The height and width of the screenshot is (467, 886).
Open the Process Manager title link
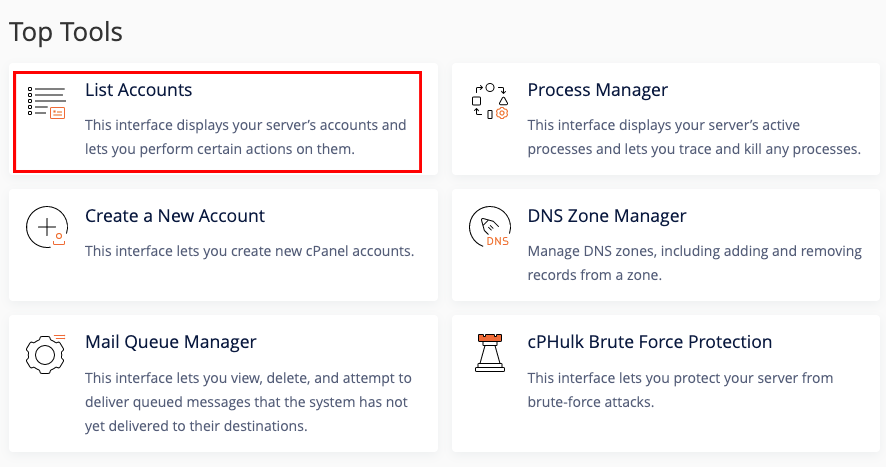(x=597, y=90)
